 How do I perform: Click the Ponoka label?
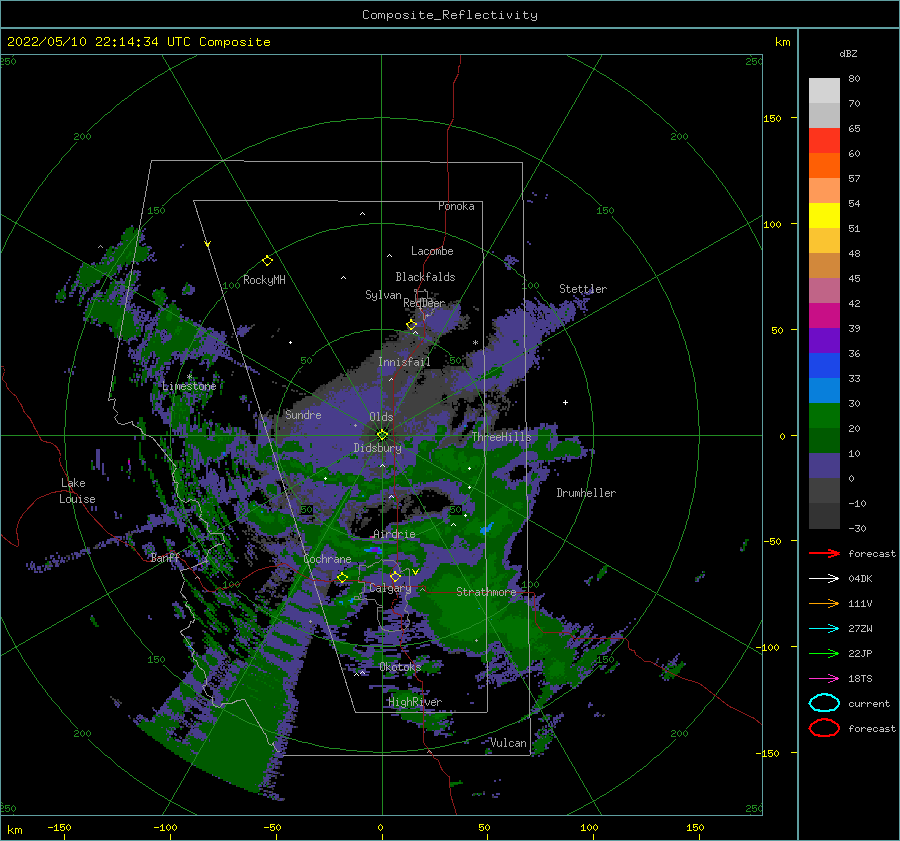[456, 206]
